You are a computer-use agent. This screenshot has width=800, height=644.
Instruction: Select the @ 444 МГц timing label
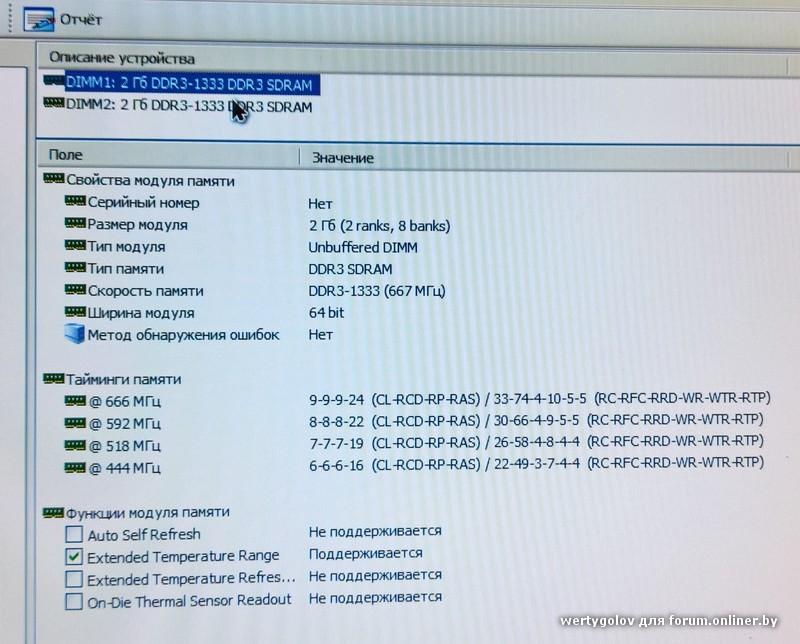coord(125,468)
